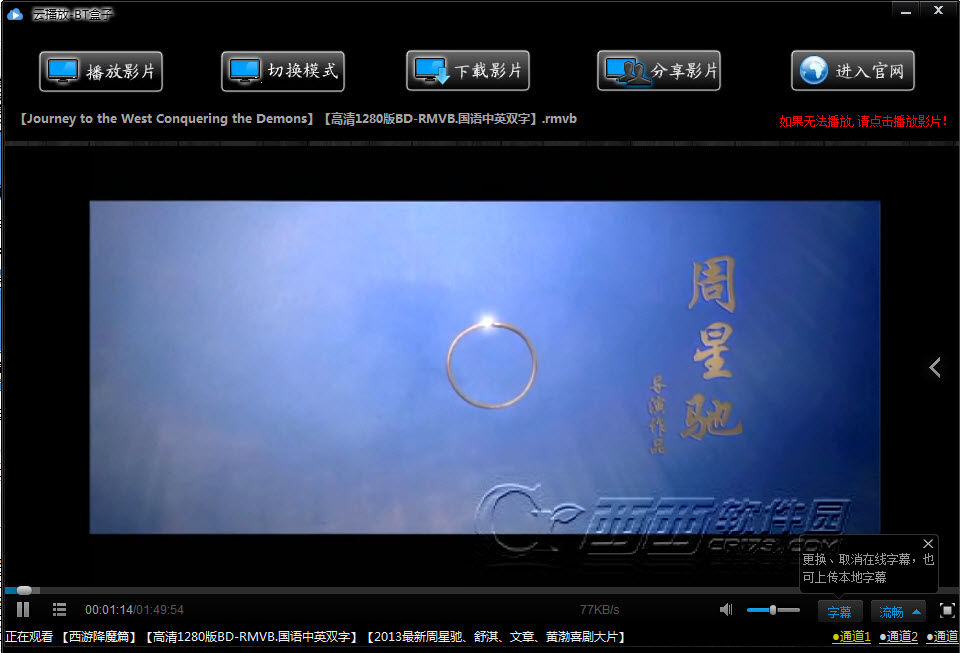Click the cloud app logo icon
This screenshot has width=960, height=653.
pos(15,14)
